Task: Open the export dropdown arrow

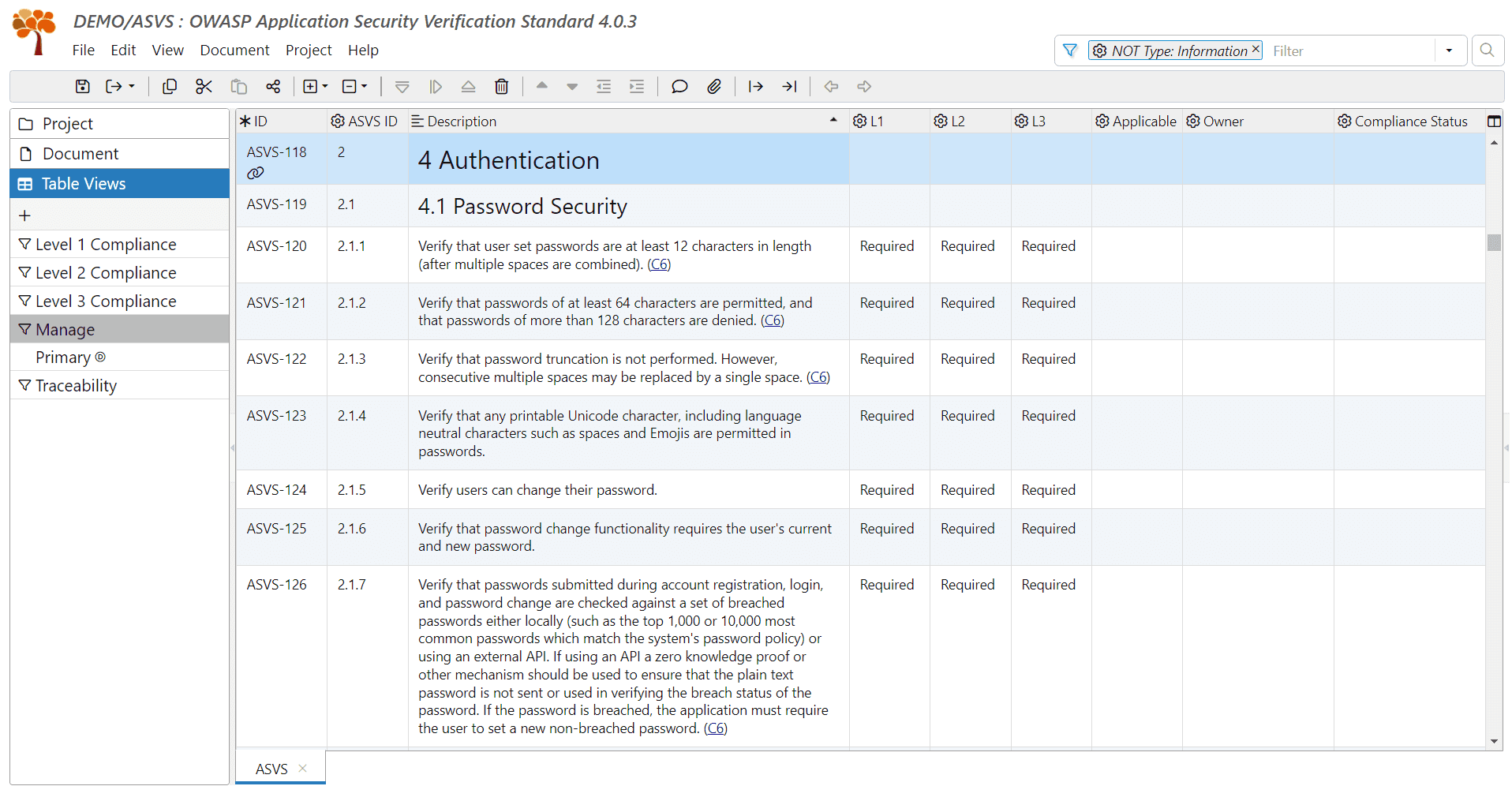Action: (x=132, y=87)
